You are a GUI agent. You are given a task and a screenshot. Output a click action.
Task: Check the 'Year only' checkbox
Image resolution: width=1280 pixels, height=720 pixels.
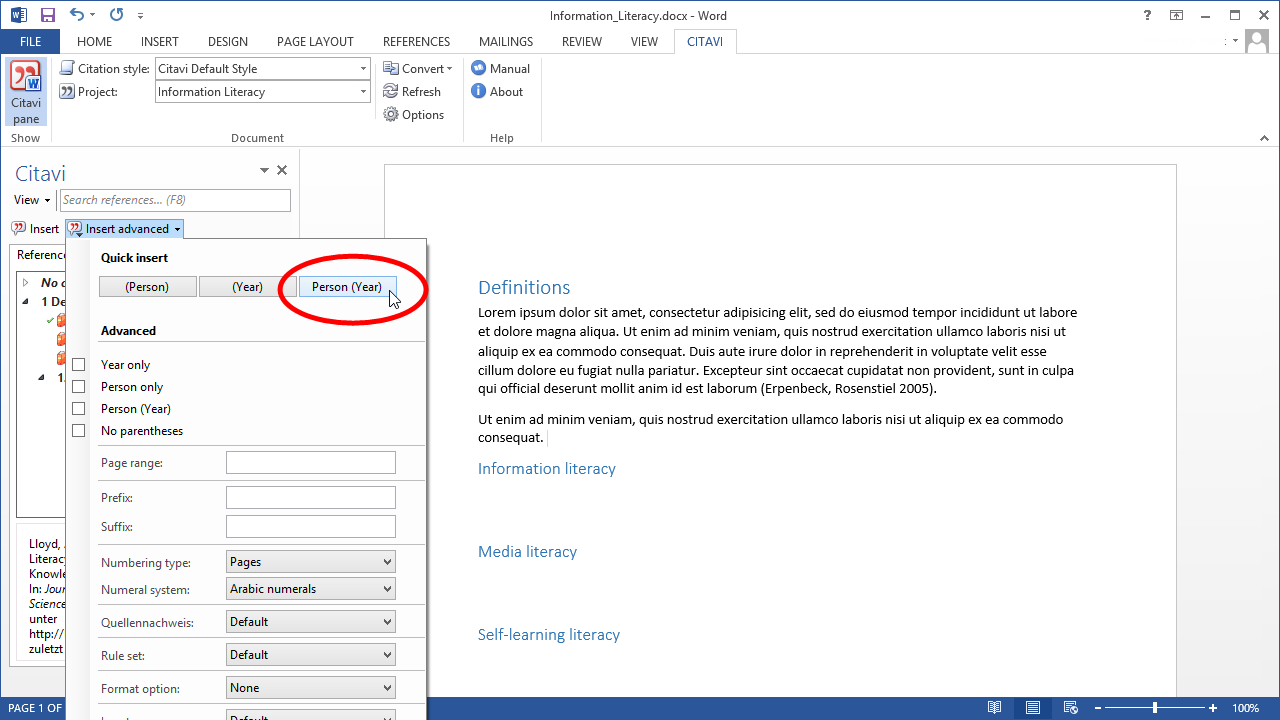[x=79, y=365]
